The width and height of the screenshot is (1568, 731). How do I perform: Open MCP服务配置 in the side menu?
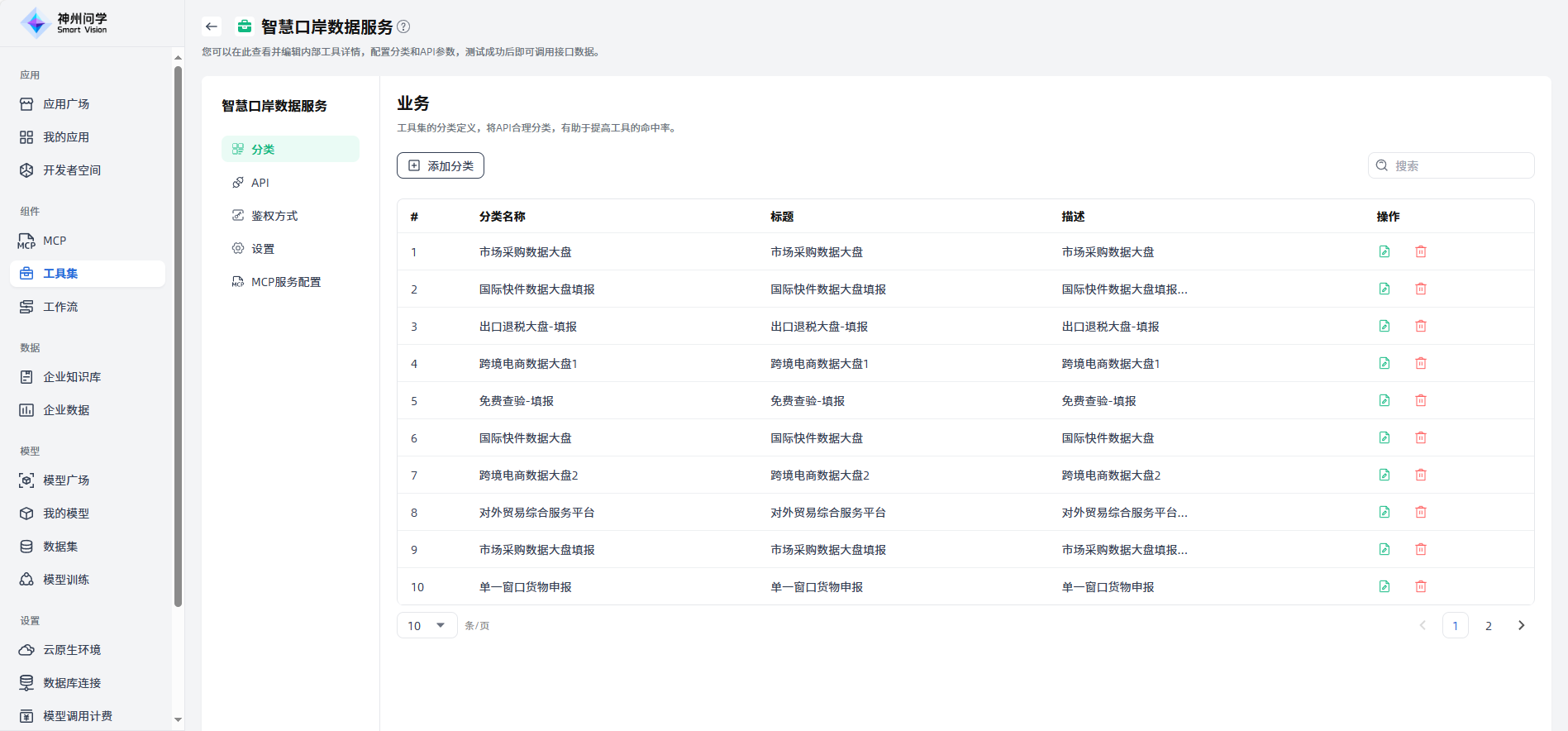pos(285,282)
